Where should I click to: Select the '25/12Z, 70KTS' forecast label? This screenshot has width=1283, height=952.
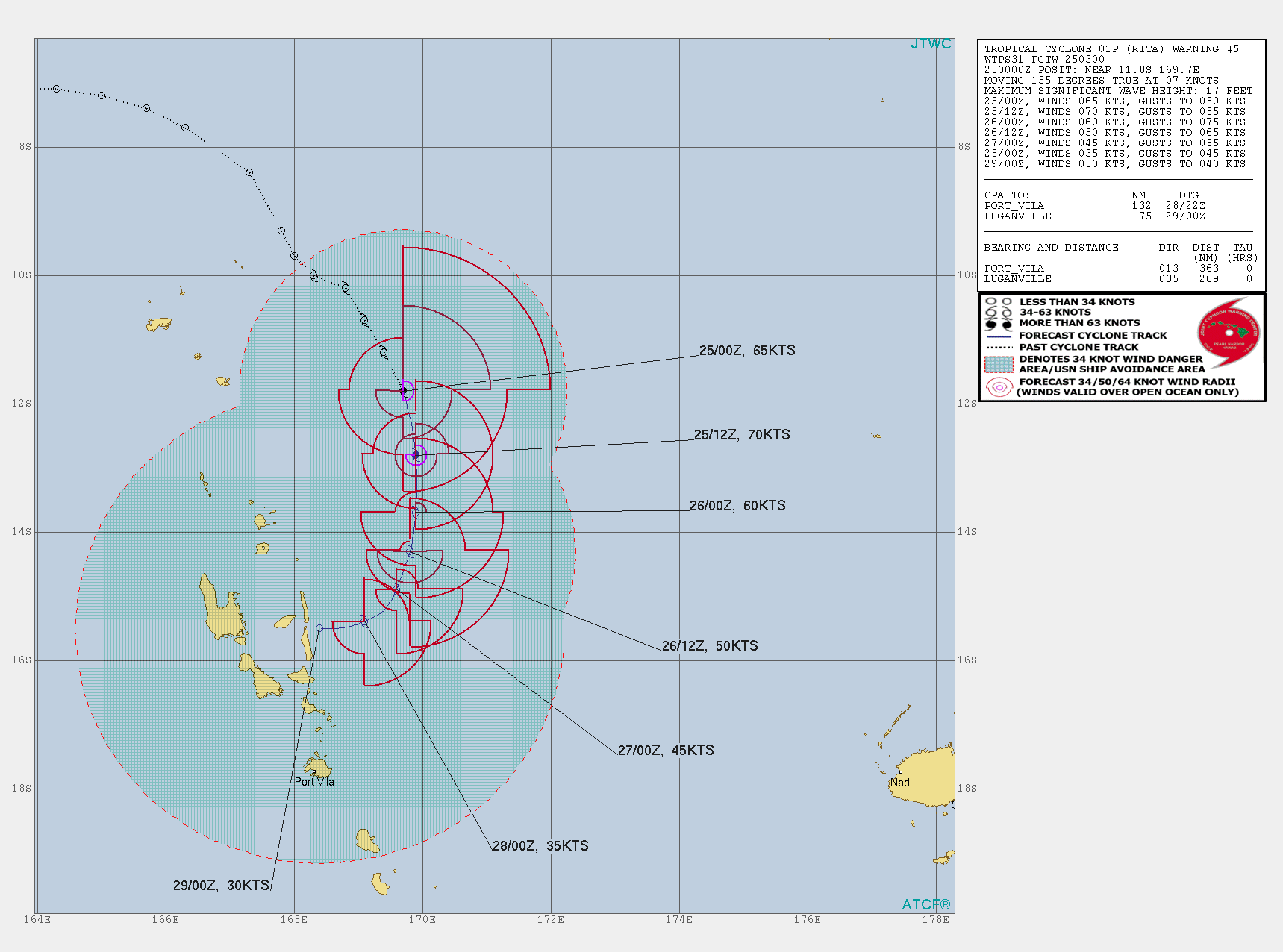(741, 435)
